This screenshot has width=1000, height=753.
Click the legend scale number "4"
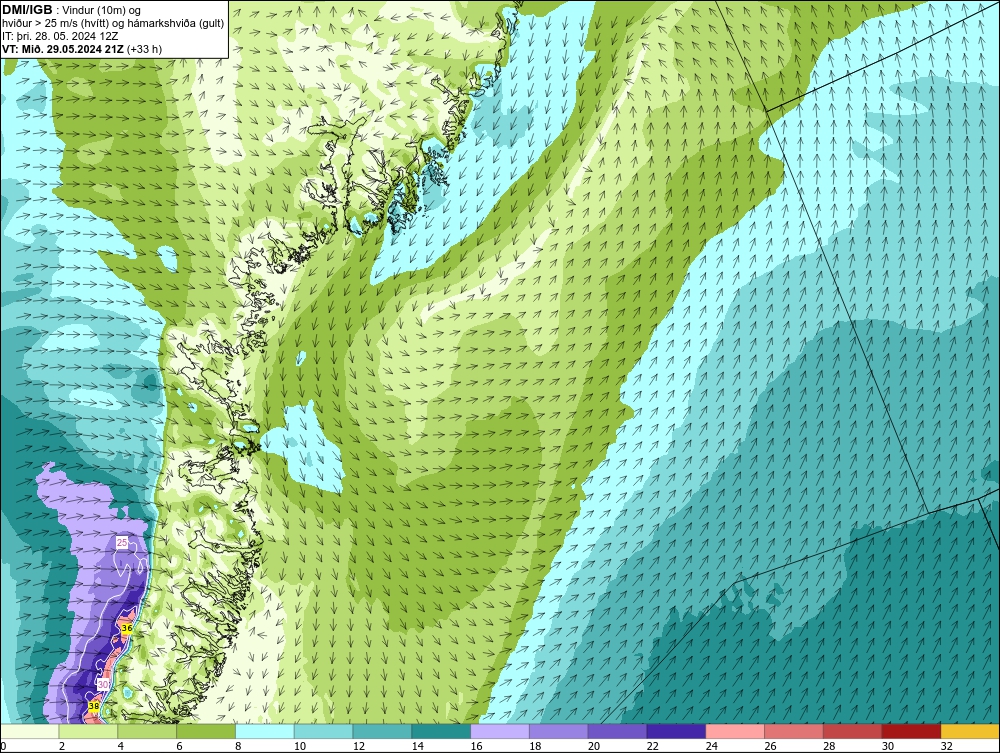[x=121, y=746]
